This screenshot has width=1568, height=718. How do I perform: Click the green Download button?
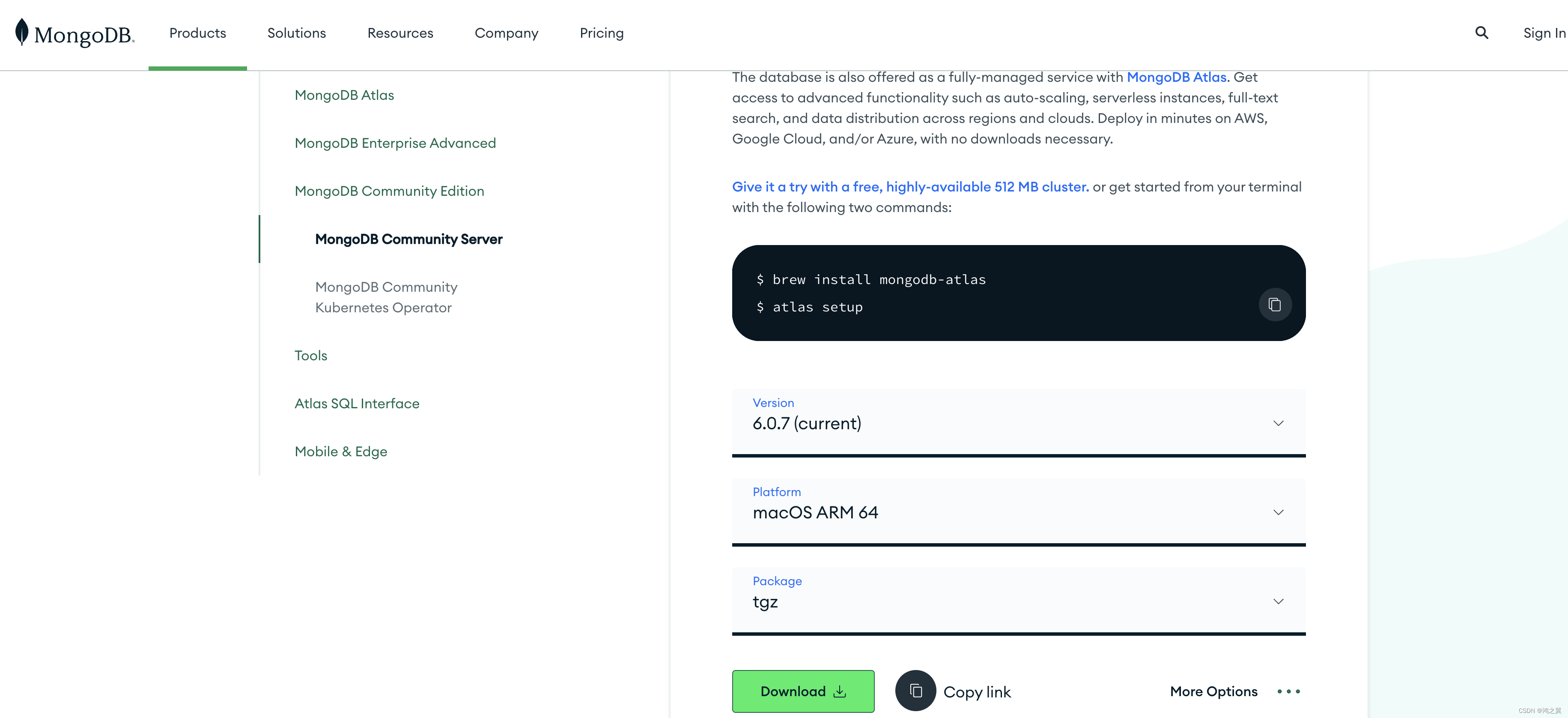[803, 691]
